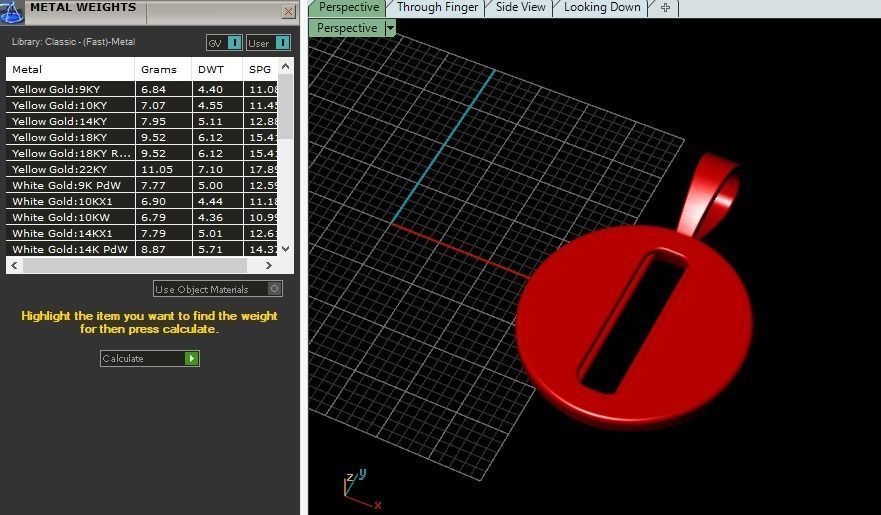Sort by the Grams column header

(x=163, y=69)
